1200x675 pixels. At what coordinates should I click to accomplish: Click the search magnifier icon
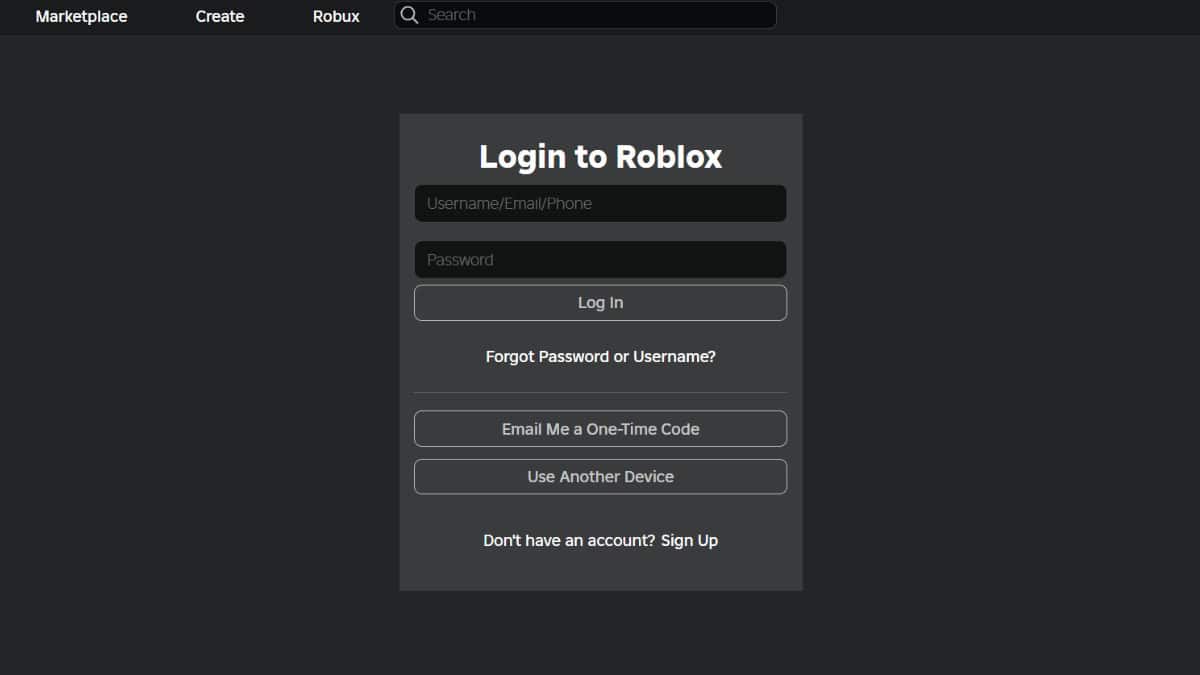tap(409, 15)
